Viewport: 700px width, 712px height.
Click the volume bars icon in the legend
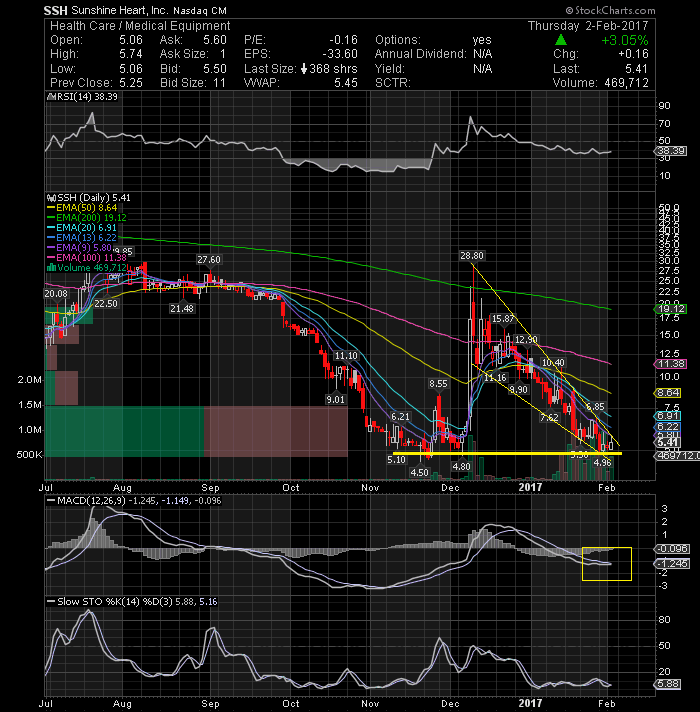click(x=51, y=267)
